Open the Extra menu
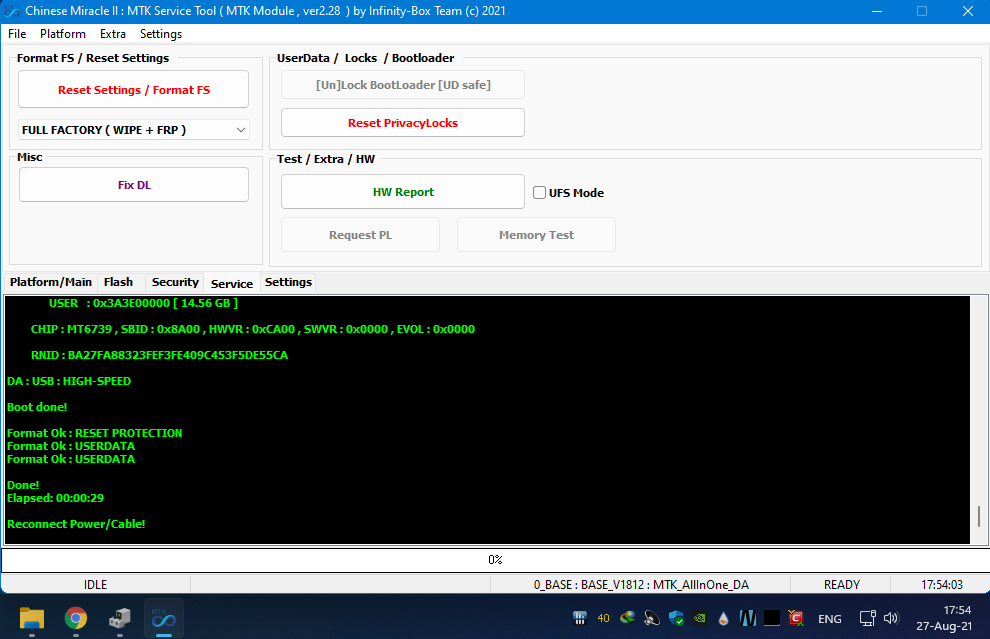This screenshot has width=990, height=639. point(113,34)
